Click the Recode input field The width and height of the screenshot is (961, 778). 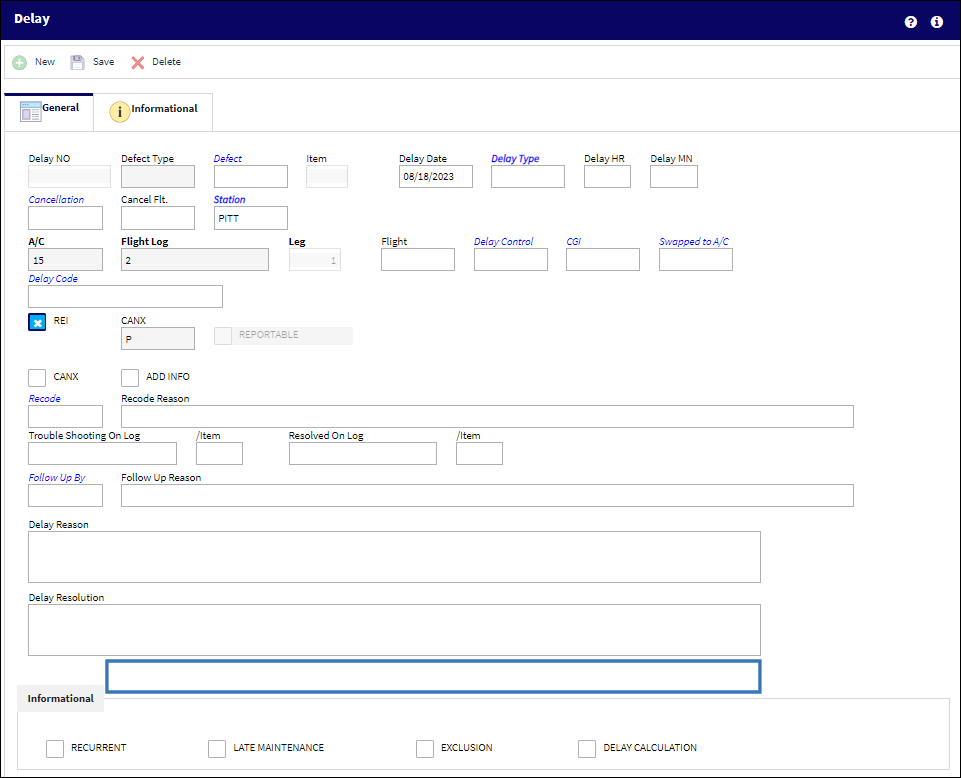(66, 416)
